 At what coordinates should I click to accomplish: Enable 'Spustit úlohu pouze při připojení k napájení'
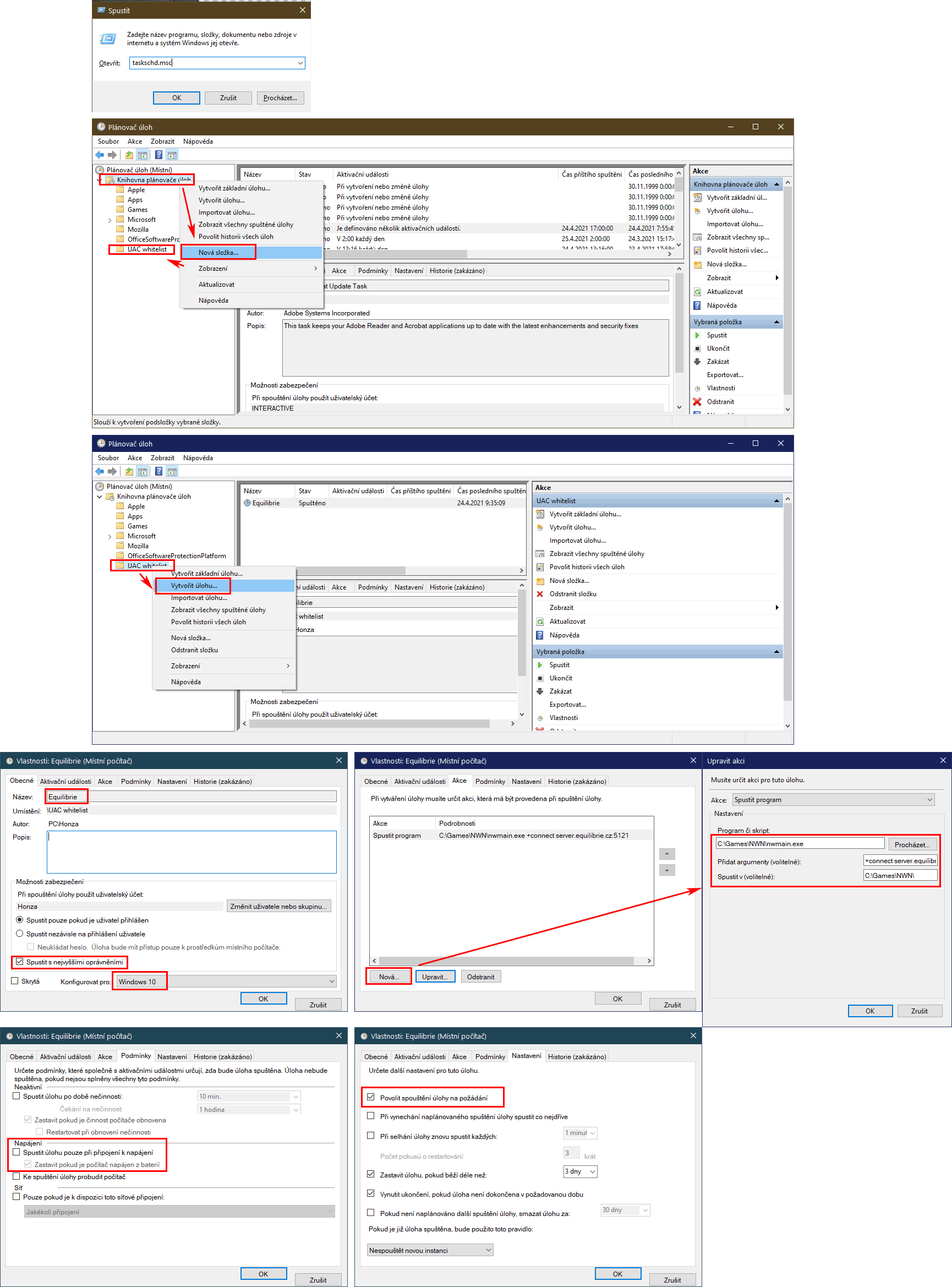(x=17, y=1152)
